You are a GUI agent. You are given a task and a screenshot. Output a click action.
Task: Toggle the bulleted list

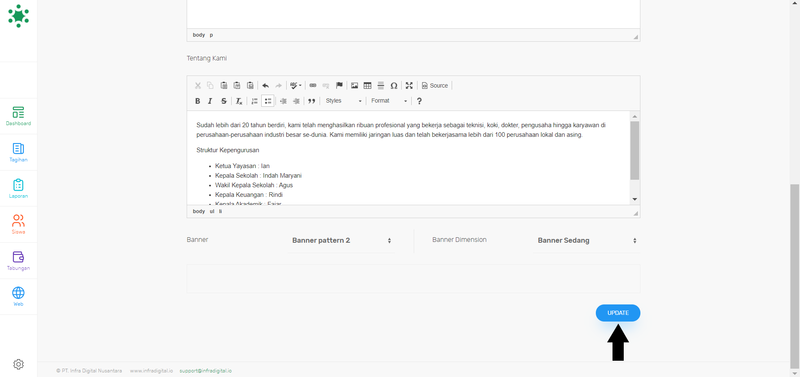pyautogui.click(x=268, y=101)
